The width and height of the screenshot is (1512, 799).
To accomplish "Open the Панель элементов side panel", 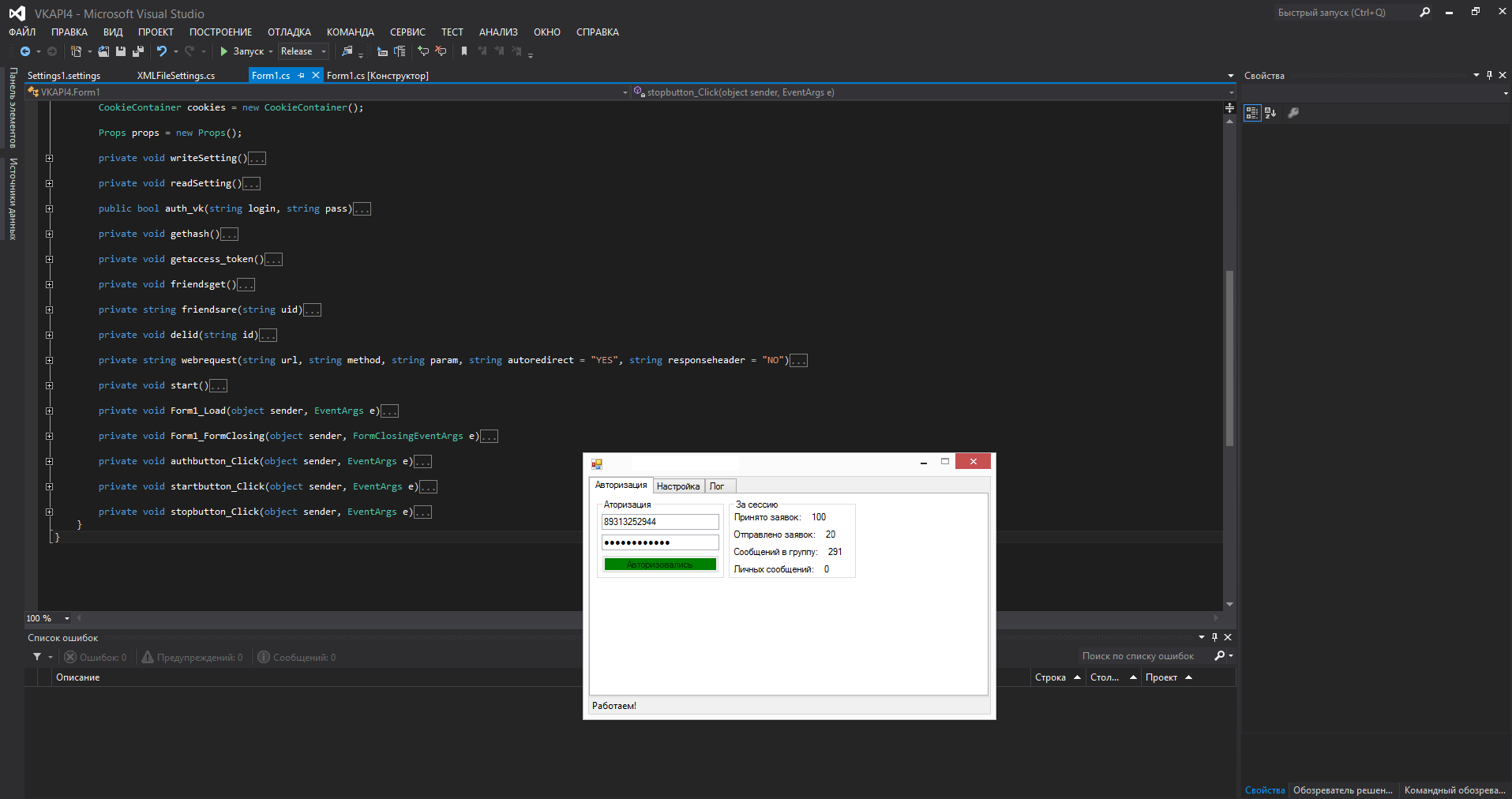I will tap(13, 107).
